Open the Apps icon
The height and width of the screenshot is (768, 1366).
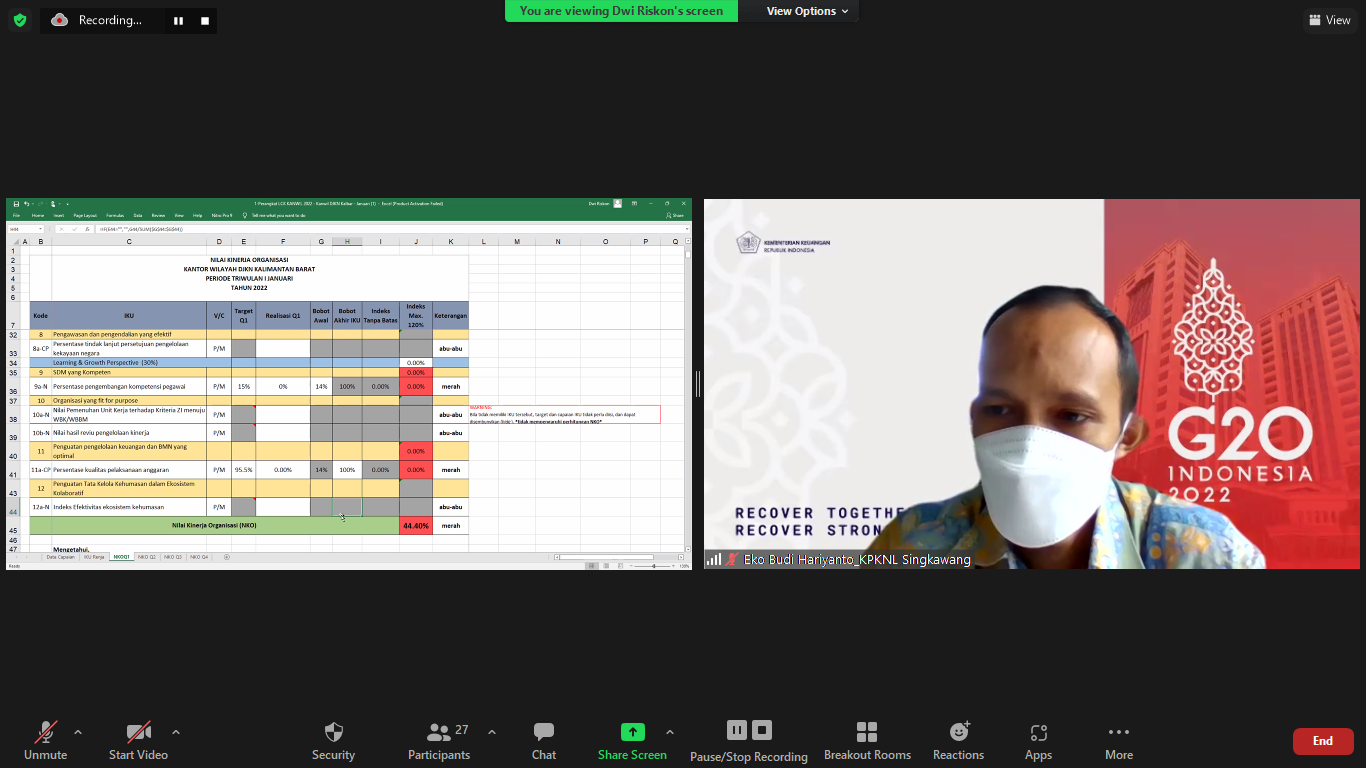click(x=1038, y=732)
